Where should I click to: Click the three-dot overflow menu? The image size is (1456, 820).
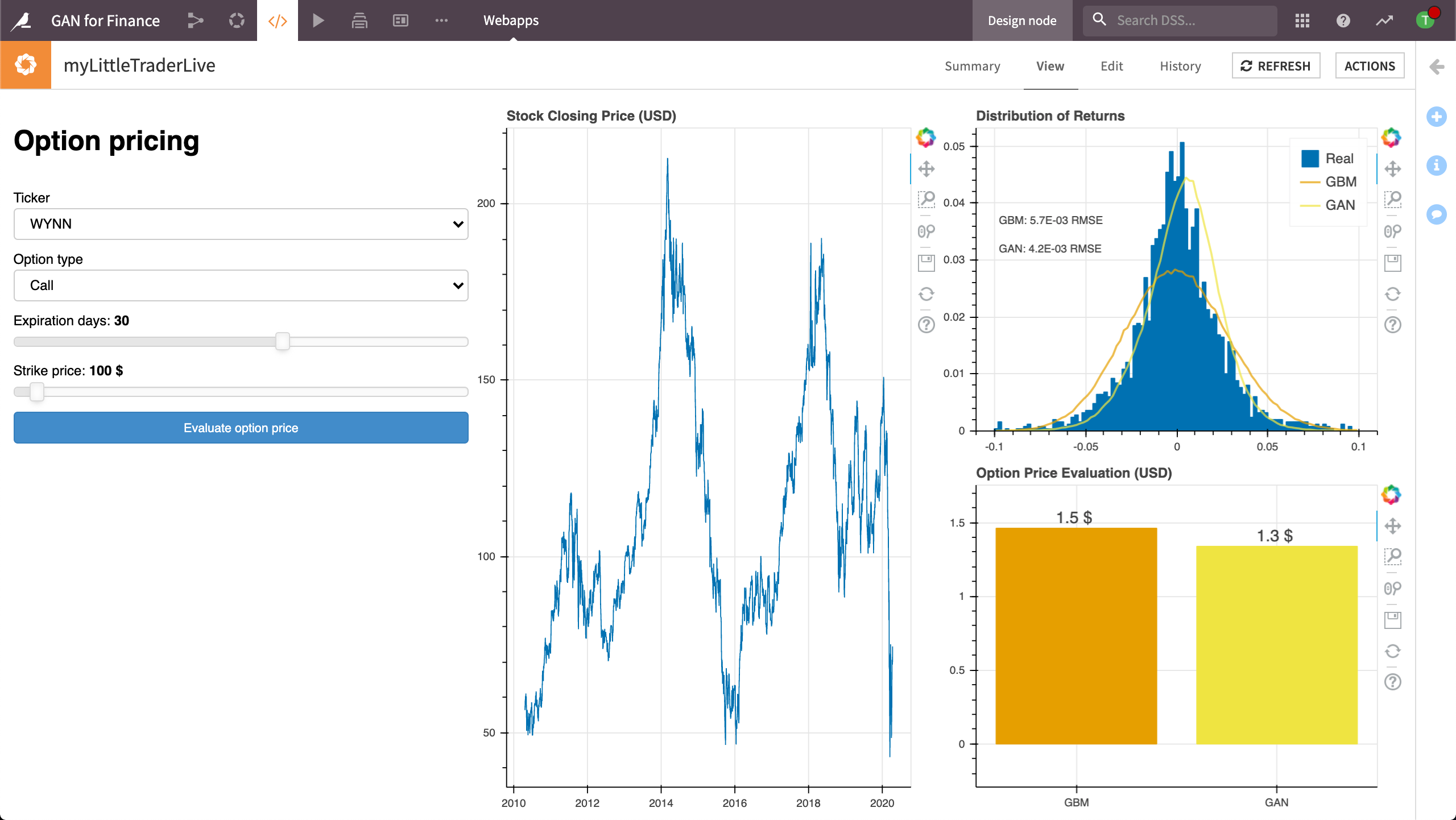point(442,20)
